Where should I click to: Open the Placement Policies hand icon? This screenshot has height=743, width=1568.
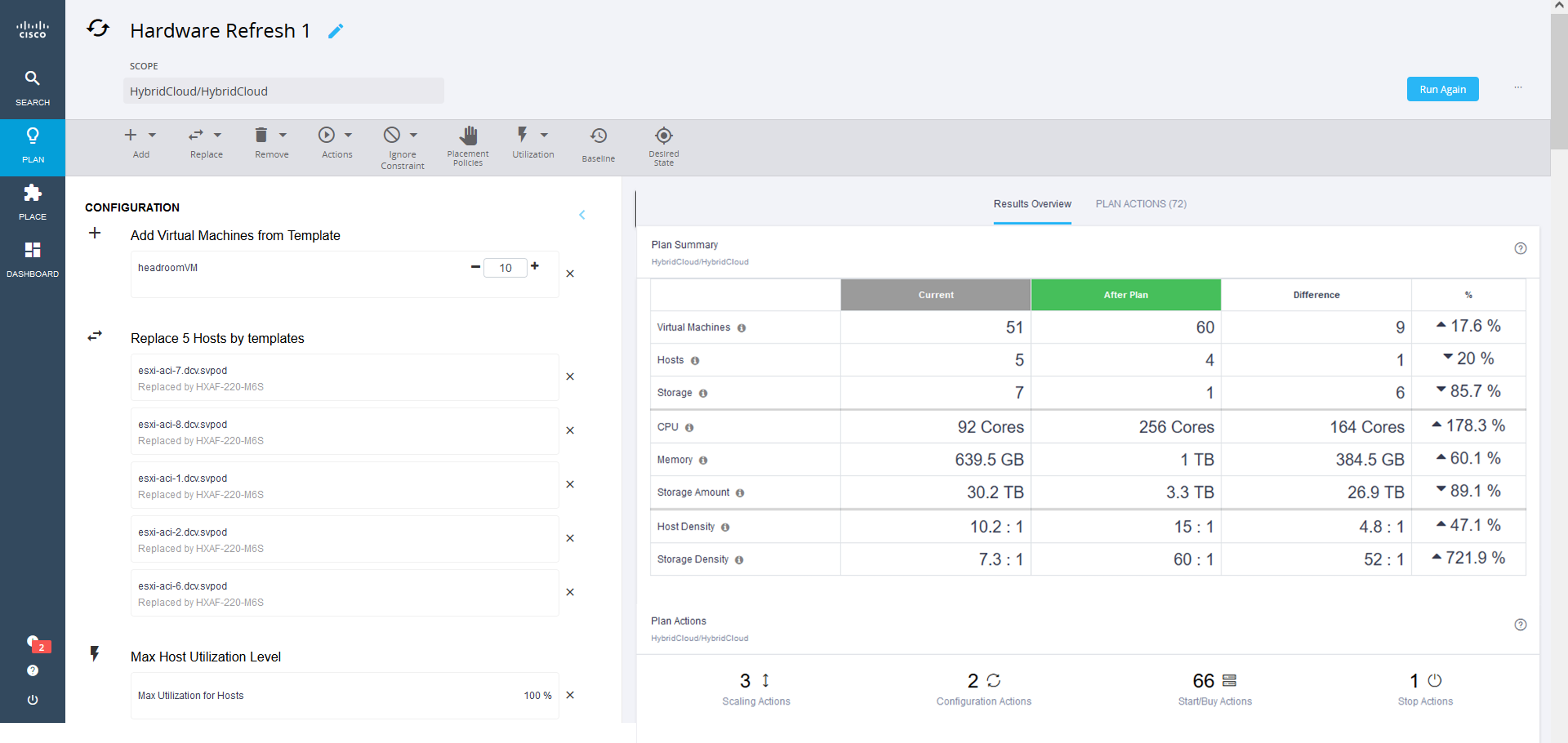[x=468, y=135]
